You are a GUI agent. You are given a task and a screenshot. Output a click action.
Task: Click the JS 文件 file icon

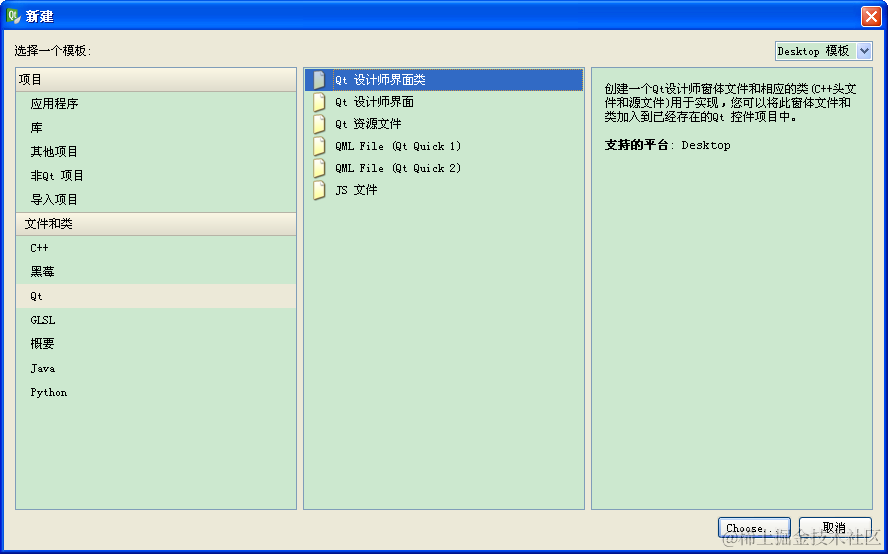(319, 190)
